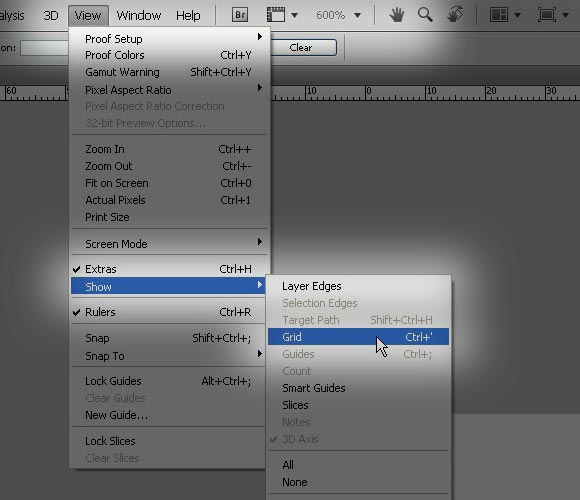Viewport: 580px width, 500px height.
Task: Open the View menu
Action: coord(88,16)
